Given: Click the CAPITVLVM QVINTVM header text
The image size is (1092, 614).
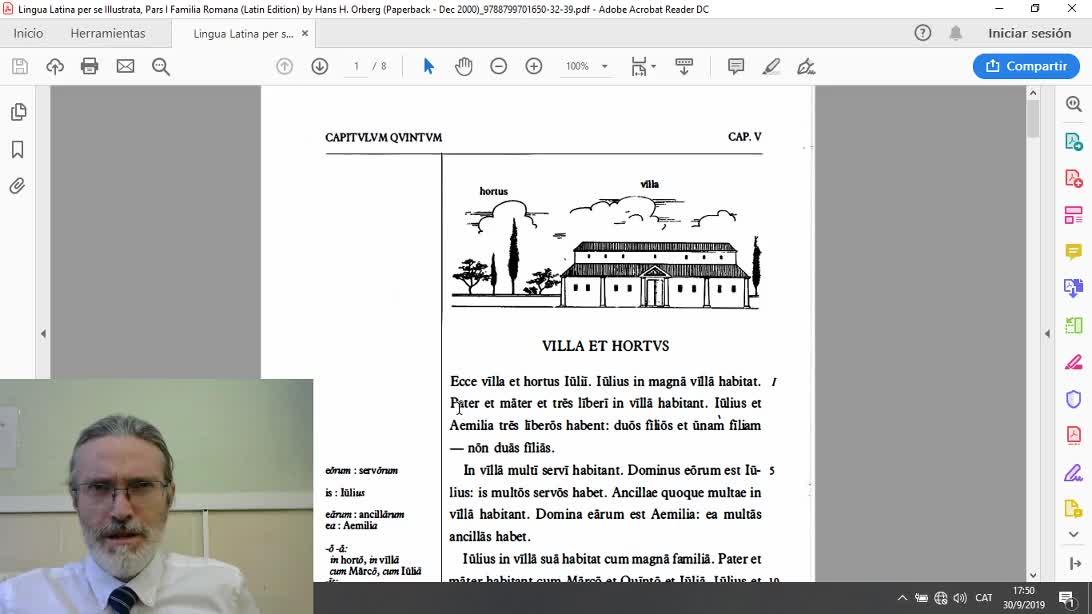Looking at the screenshot, I should (x=383, y=137).
